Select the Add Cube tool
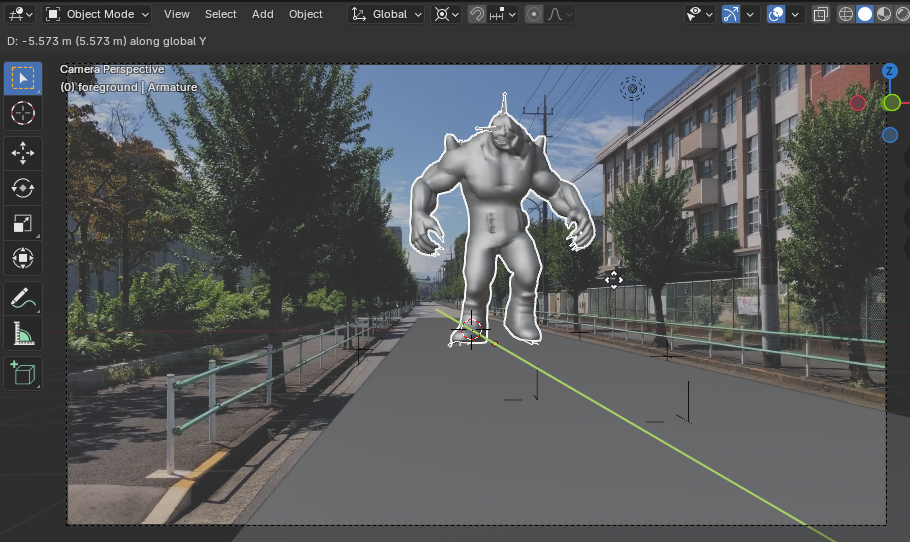 coord(22,373)
